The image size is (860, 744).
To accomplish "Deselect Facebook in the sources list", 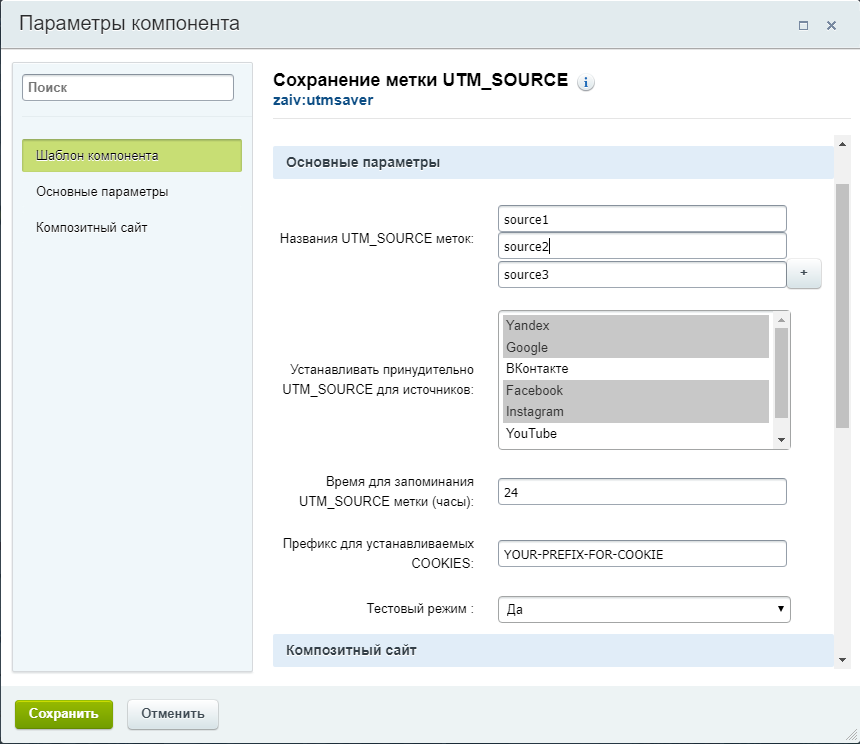I will [x=635, y=390].
